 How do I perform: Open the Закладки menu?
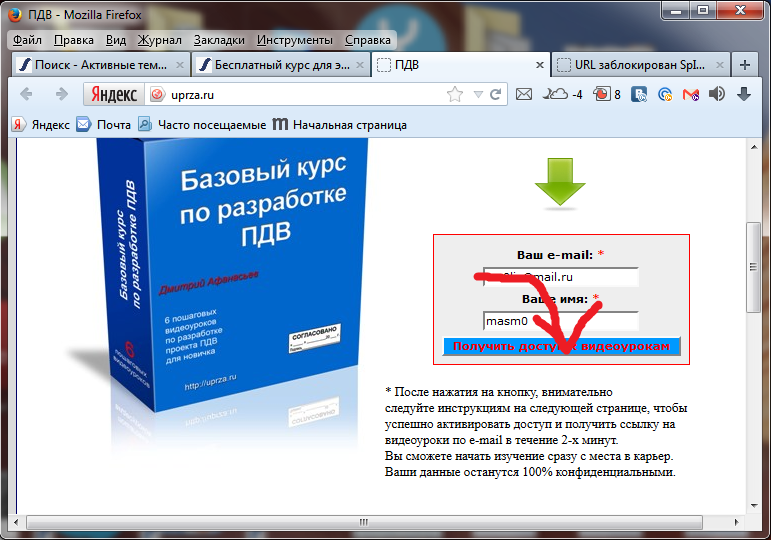[219, 40]
